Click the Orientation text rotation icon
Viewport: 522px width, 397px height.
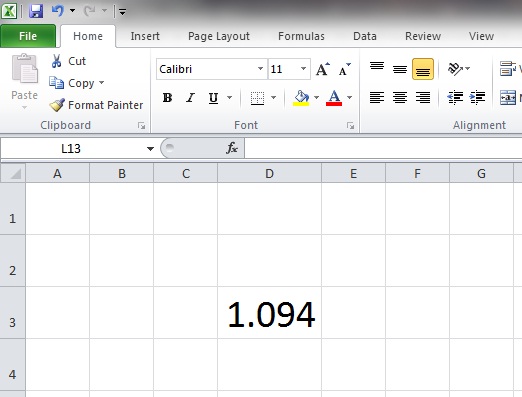[x=455, y=69]
